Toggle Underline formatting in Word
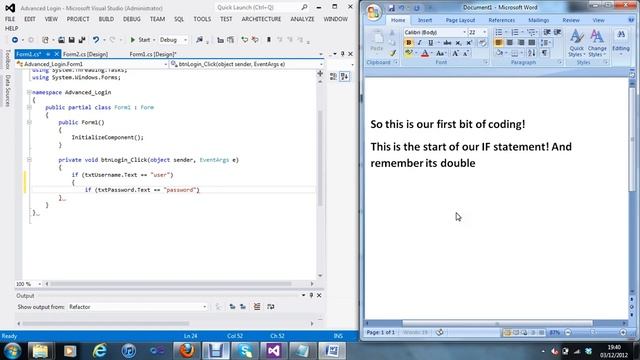640x360 pixels. coord(430,42)
